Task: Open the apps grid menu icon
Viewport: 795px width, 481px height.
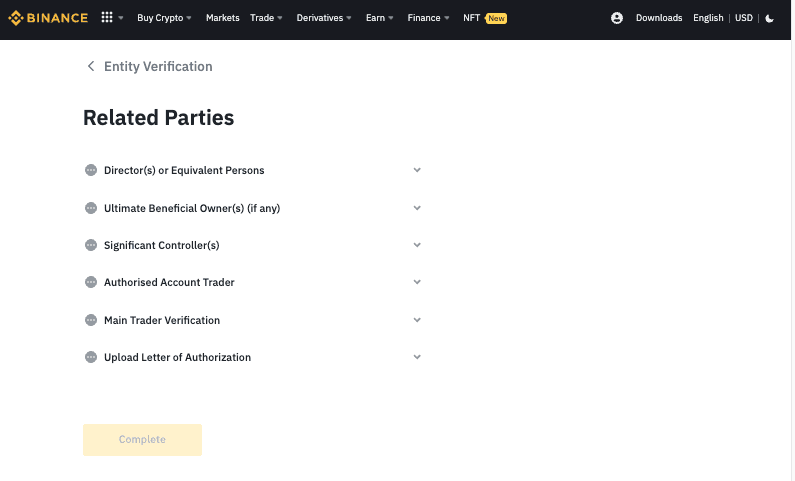Action: 107,17
